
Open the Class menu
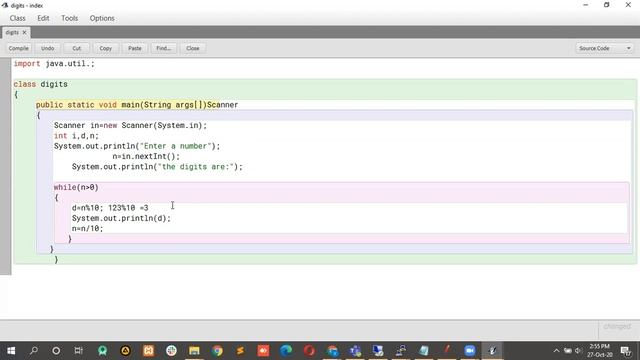[18, 18]
